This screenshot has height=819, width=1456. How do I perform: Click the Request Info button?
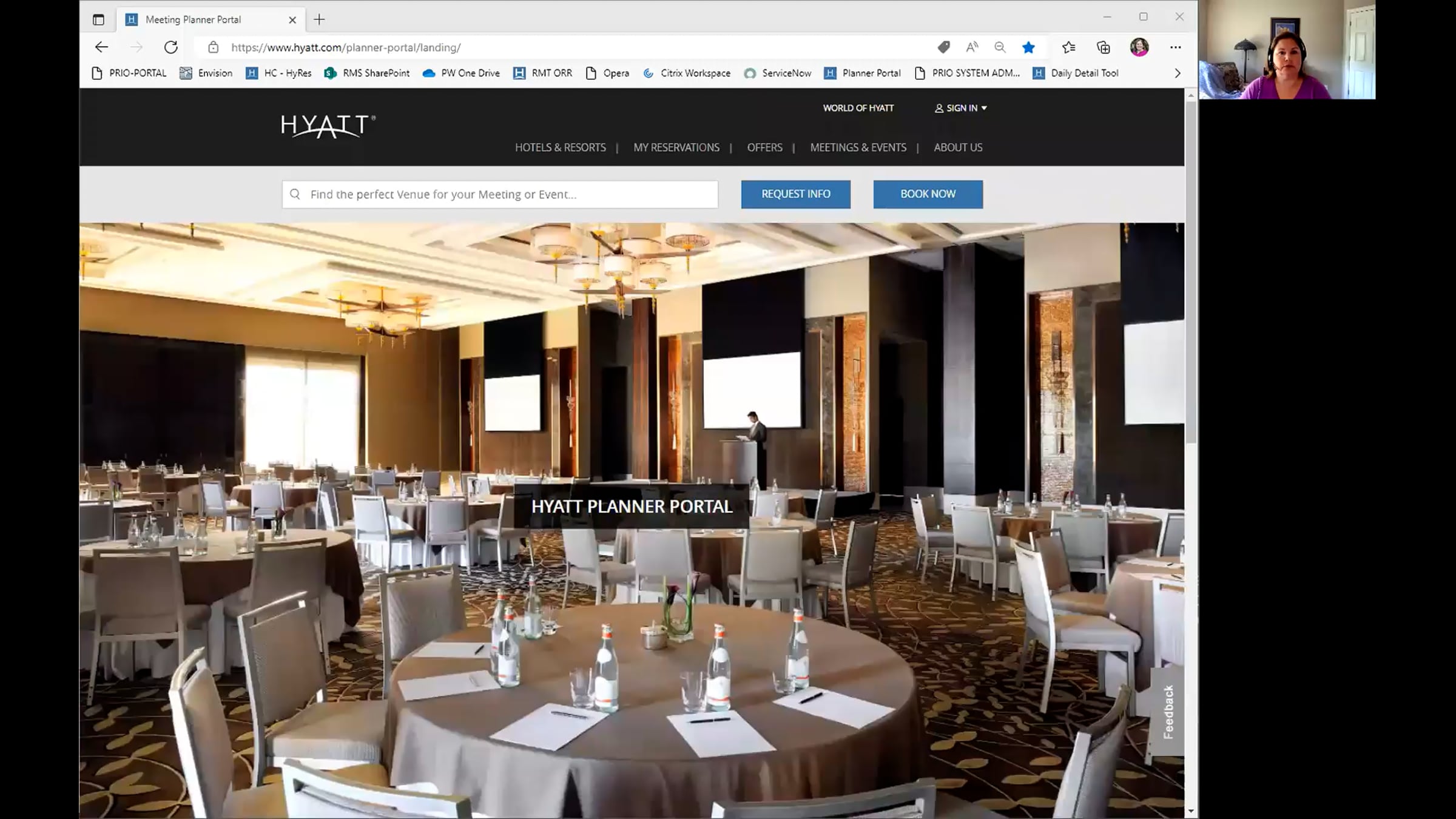pyautogui.click(x=795, y=194)
